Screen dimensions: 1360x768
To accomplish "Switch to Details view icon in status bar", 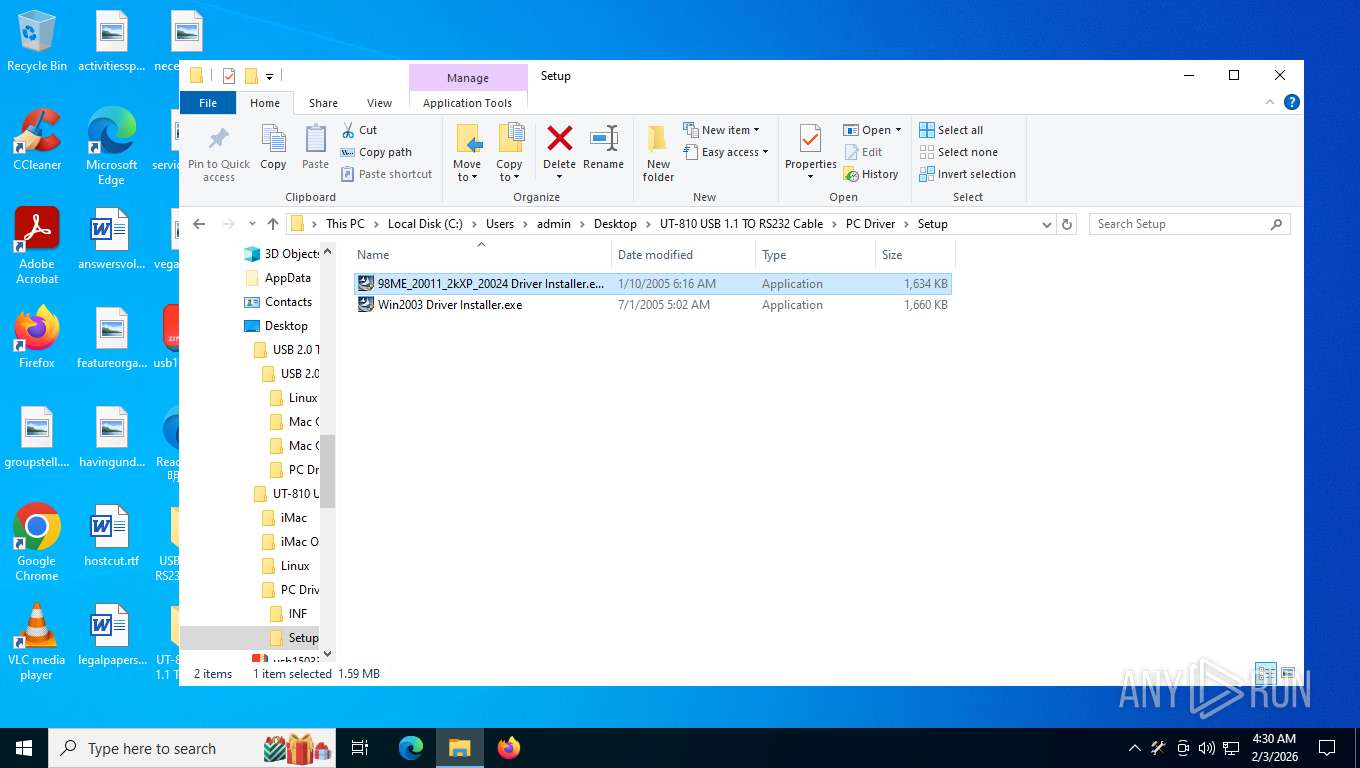I will click(x=1265, y=674).
